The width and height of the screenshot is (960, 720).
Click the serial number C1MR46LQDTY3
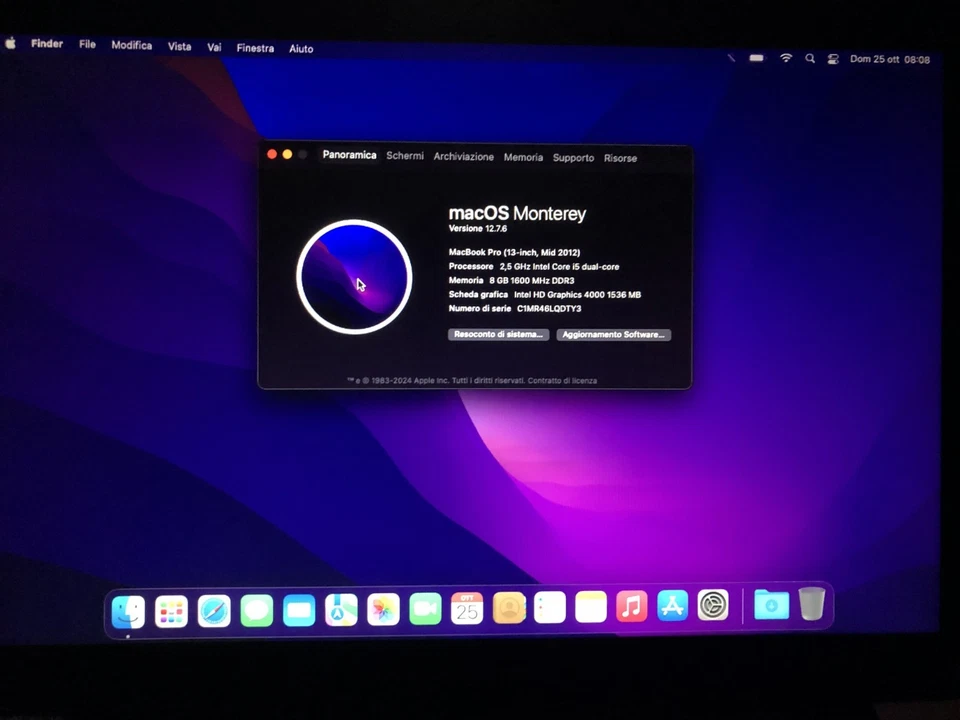549,309
